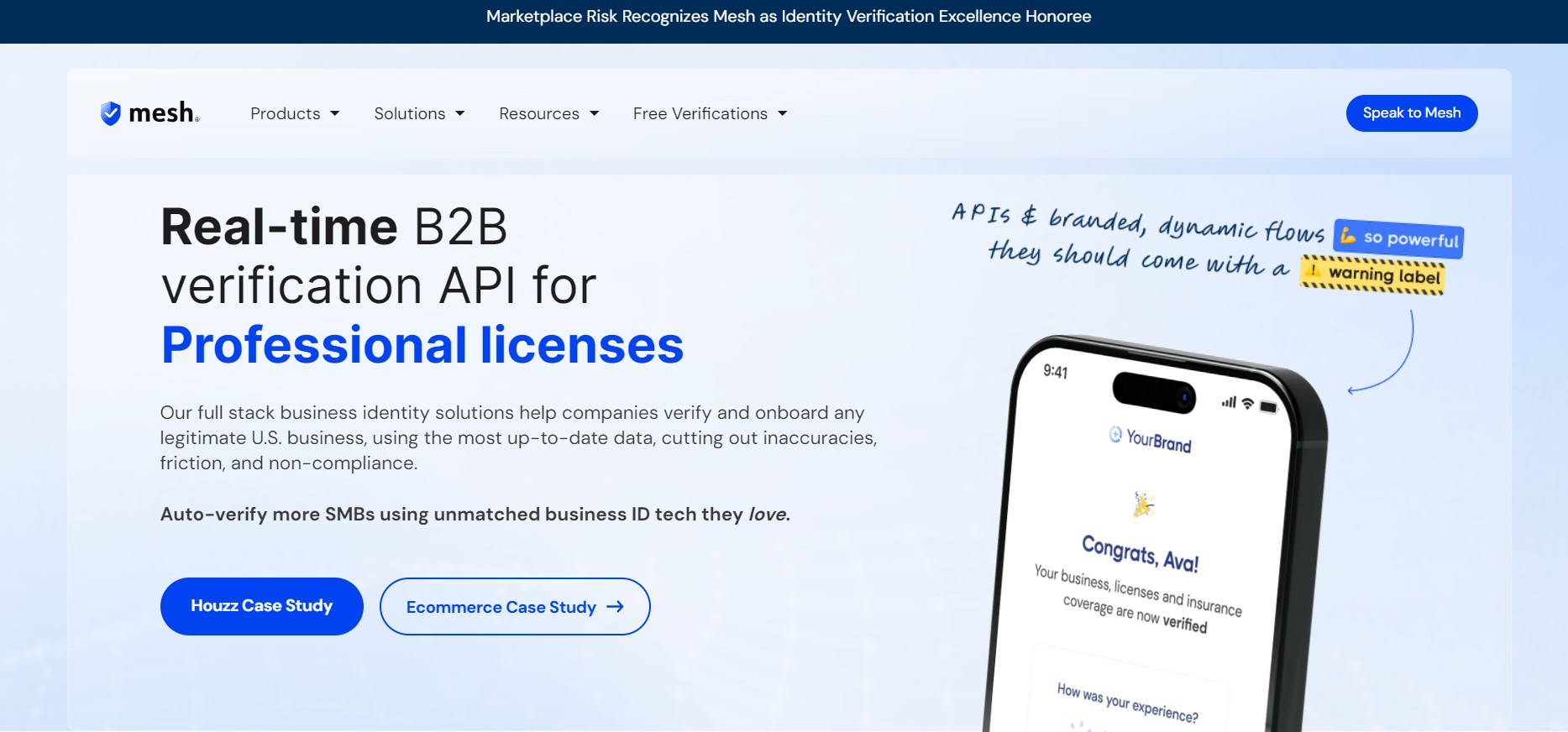This screenshot has width=1568, height=732.
Task: Click the warning triangle icon on 'warning label'
Action: 1314,270
